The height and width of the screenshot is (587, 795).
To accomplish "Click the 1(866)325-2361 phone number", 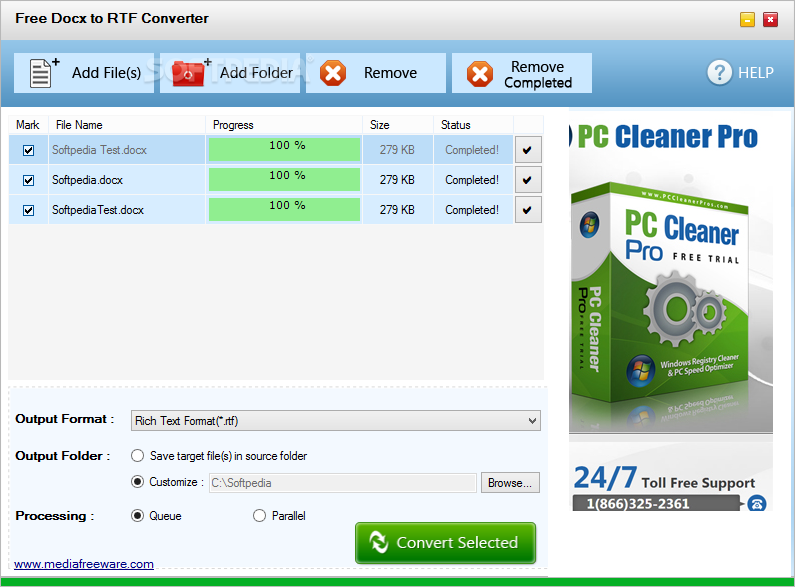I will point(638,504).
